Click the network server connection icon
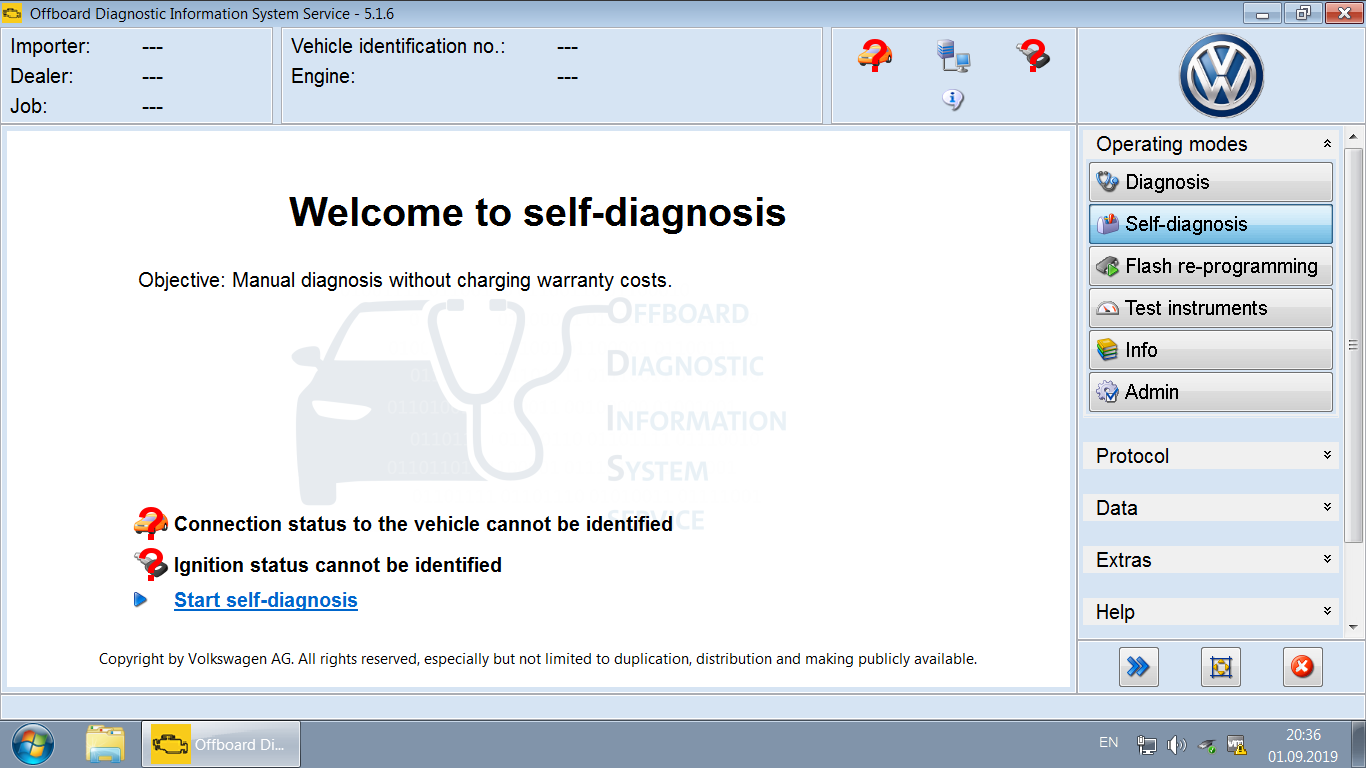The width and height of the screenshot is (1366, 768). 953,55
